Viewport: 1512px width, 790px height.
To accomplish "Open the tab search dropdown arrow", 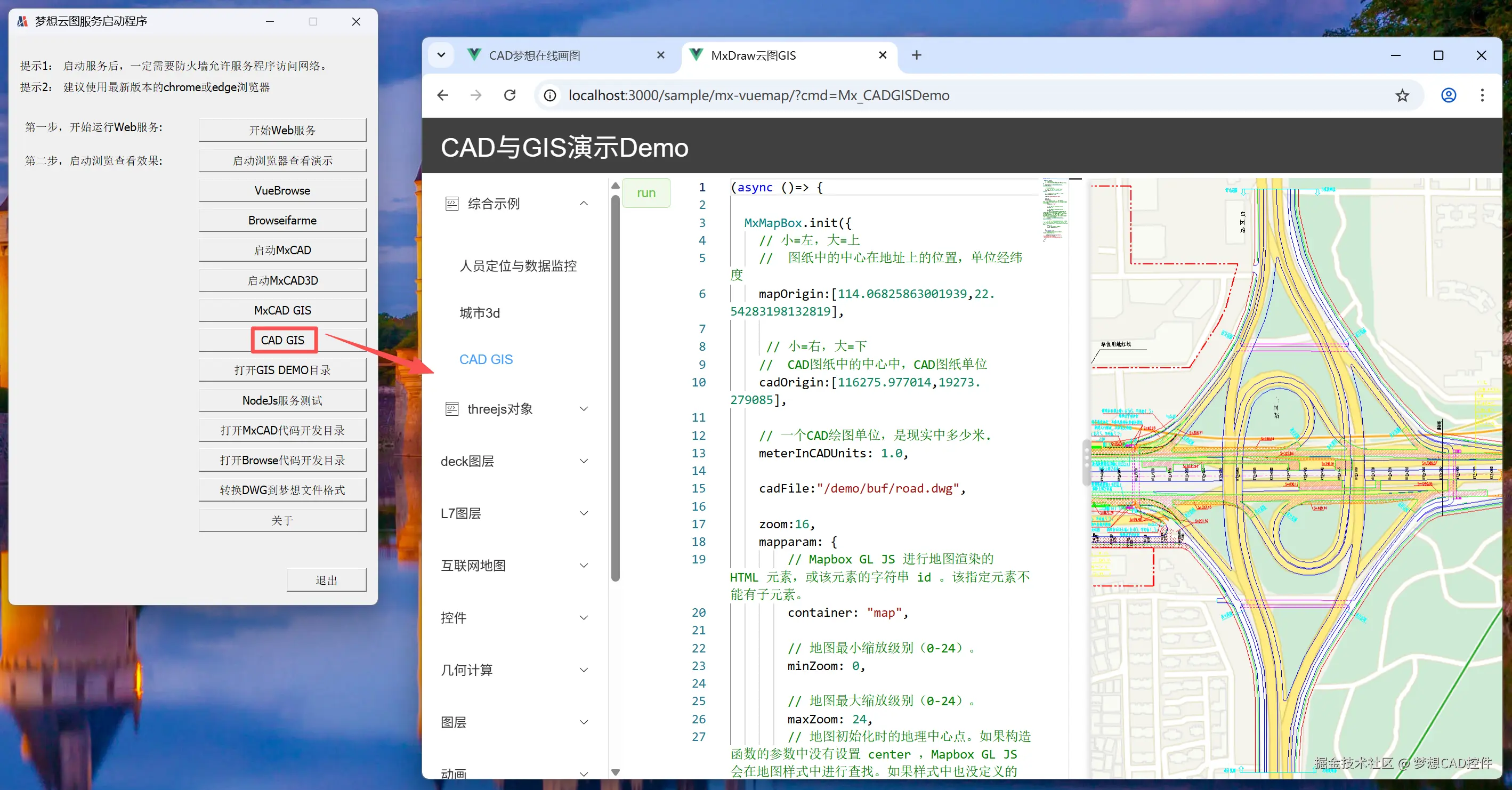I will click(x=441, y=55).
